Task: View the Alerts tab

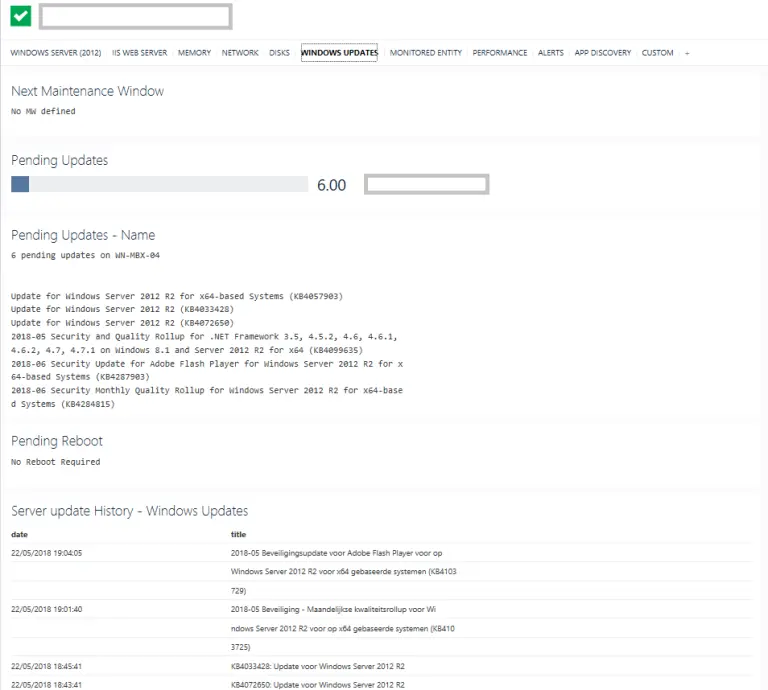Action: (551, 53)
